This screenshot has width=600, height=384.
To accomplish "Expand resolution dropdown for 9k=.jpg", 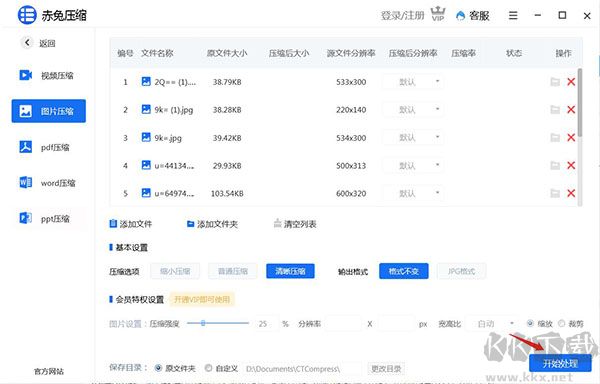I will [x=413, y=137].
